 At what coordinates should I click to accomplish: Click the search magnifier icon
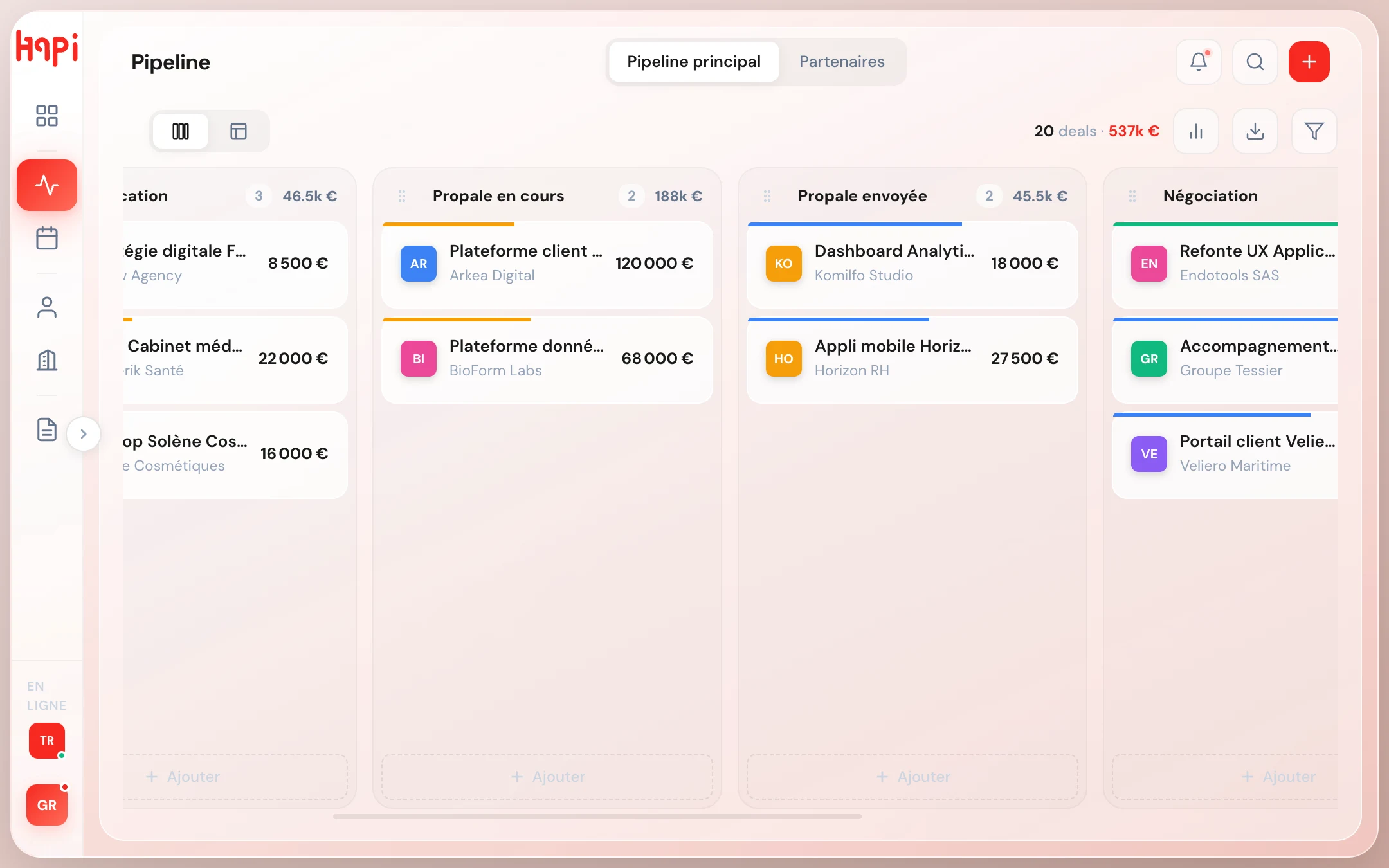pyautogui.click(x=1255, y=62)
